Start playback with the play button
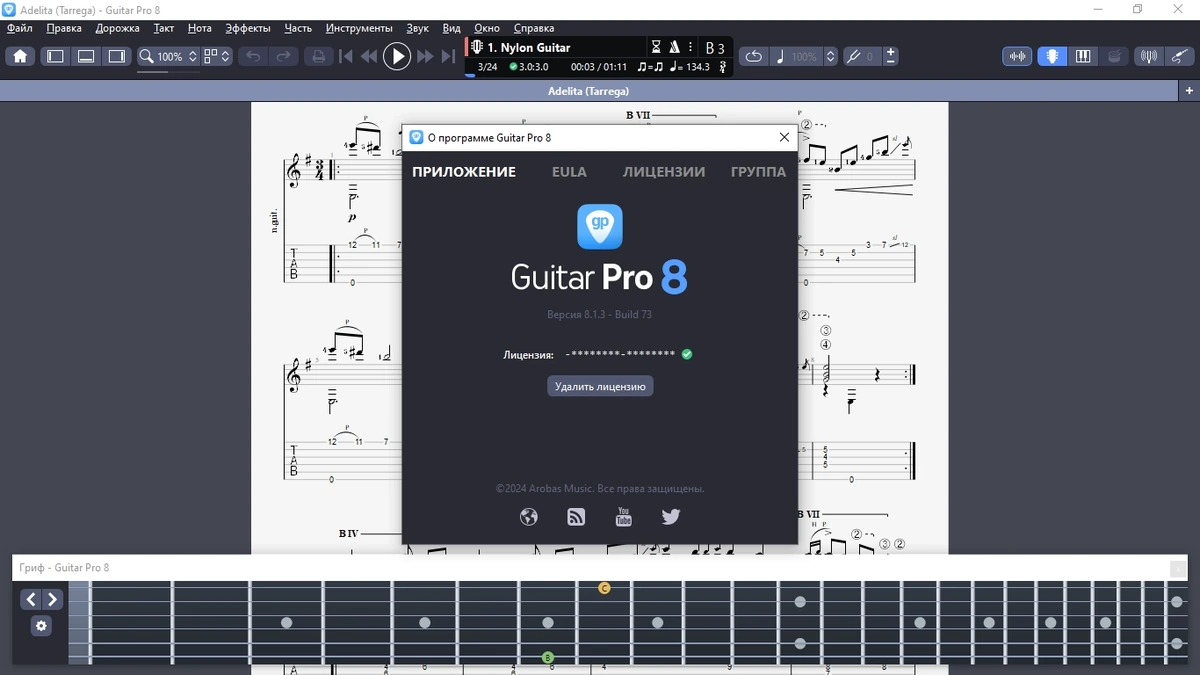The height and width of the screenshot is (675, 1200). (397, 57)
